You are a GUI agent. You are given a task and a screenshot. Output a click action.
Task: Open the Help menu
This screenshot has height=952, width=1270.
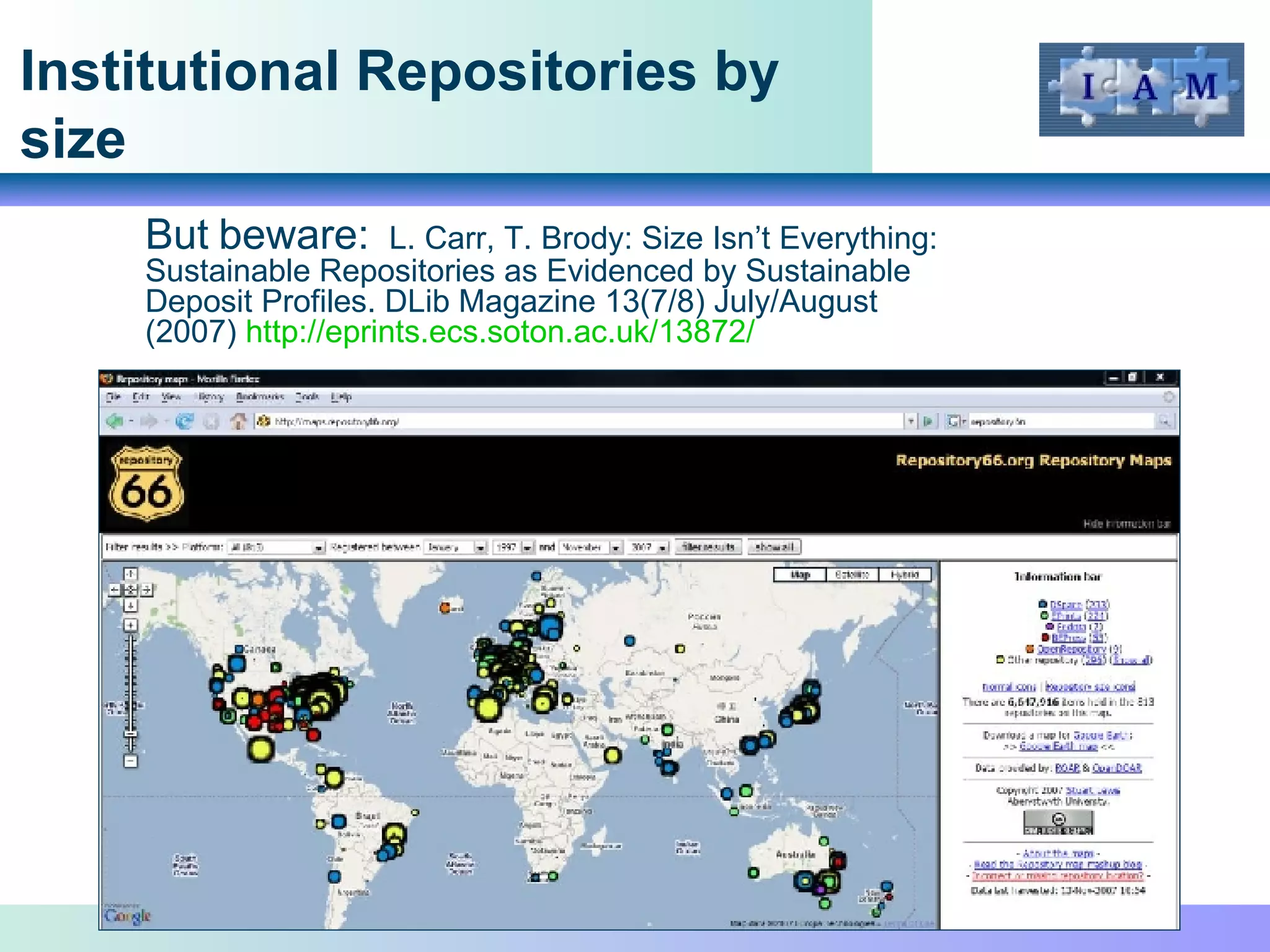coord(341,397)
